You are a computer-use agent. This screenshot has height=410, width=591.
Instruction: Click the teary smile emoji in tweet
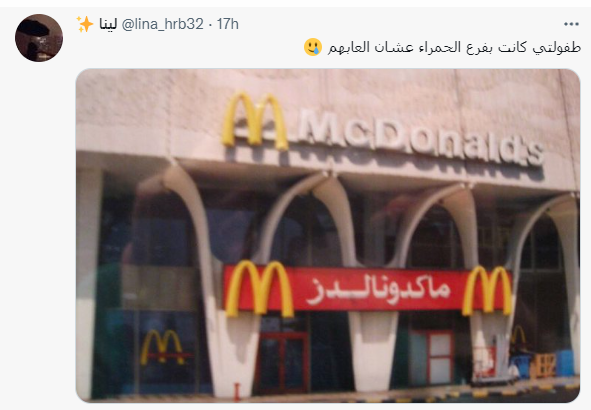click(x=313, y=47)
